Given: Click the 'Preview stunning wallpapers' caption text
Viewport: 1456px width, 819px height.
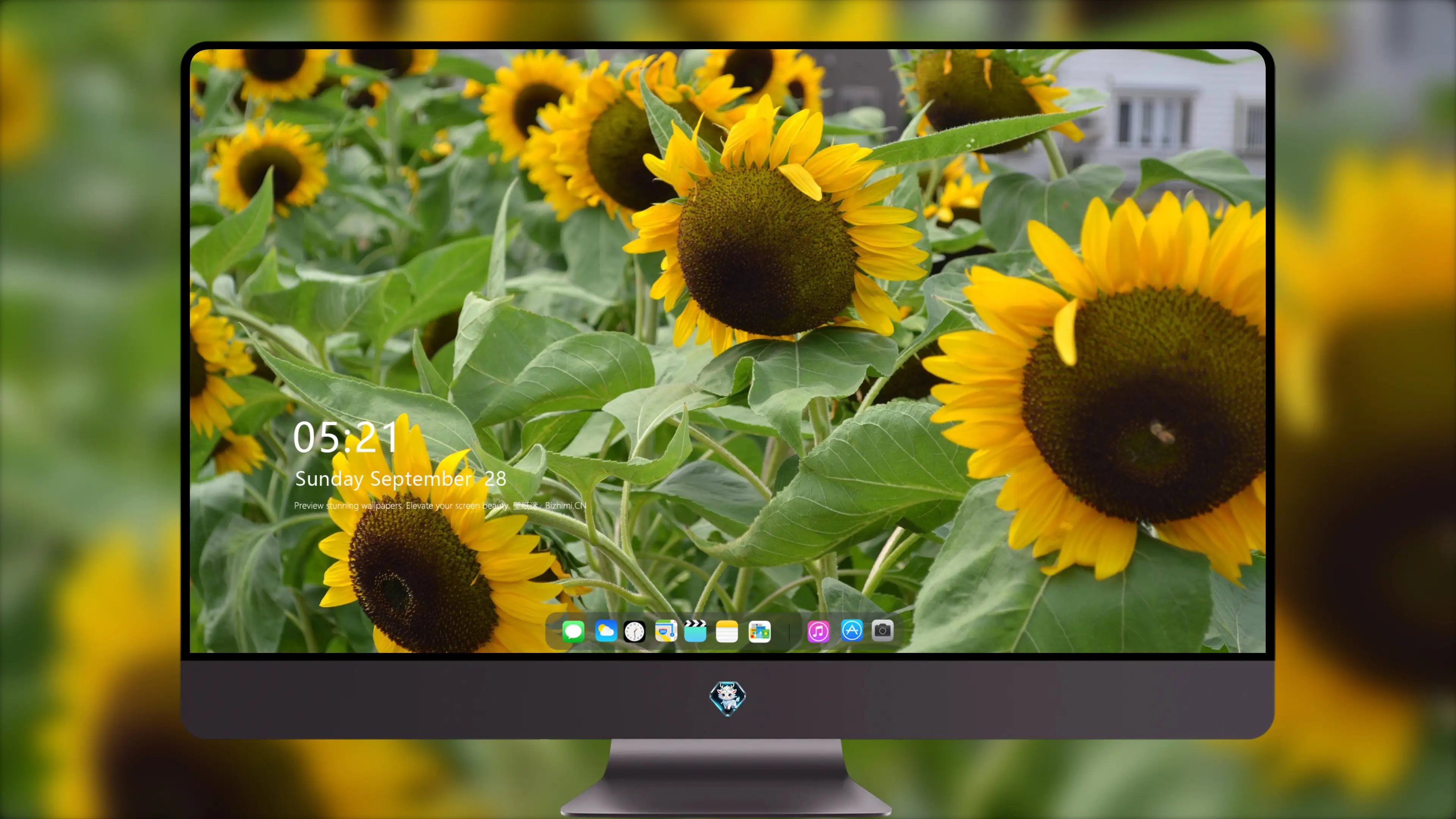Looking at the screenshot, I should pos(349,505).
